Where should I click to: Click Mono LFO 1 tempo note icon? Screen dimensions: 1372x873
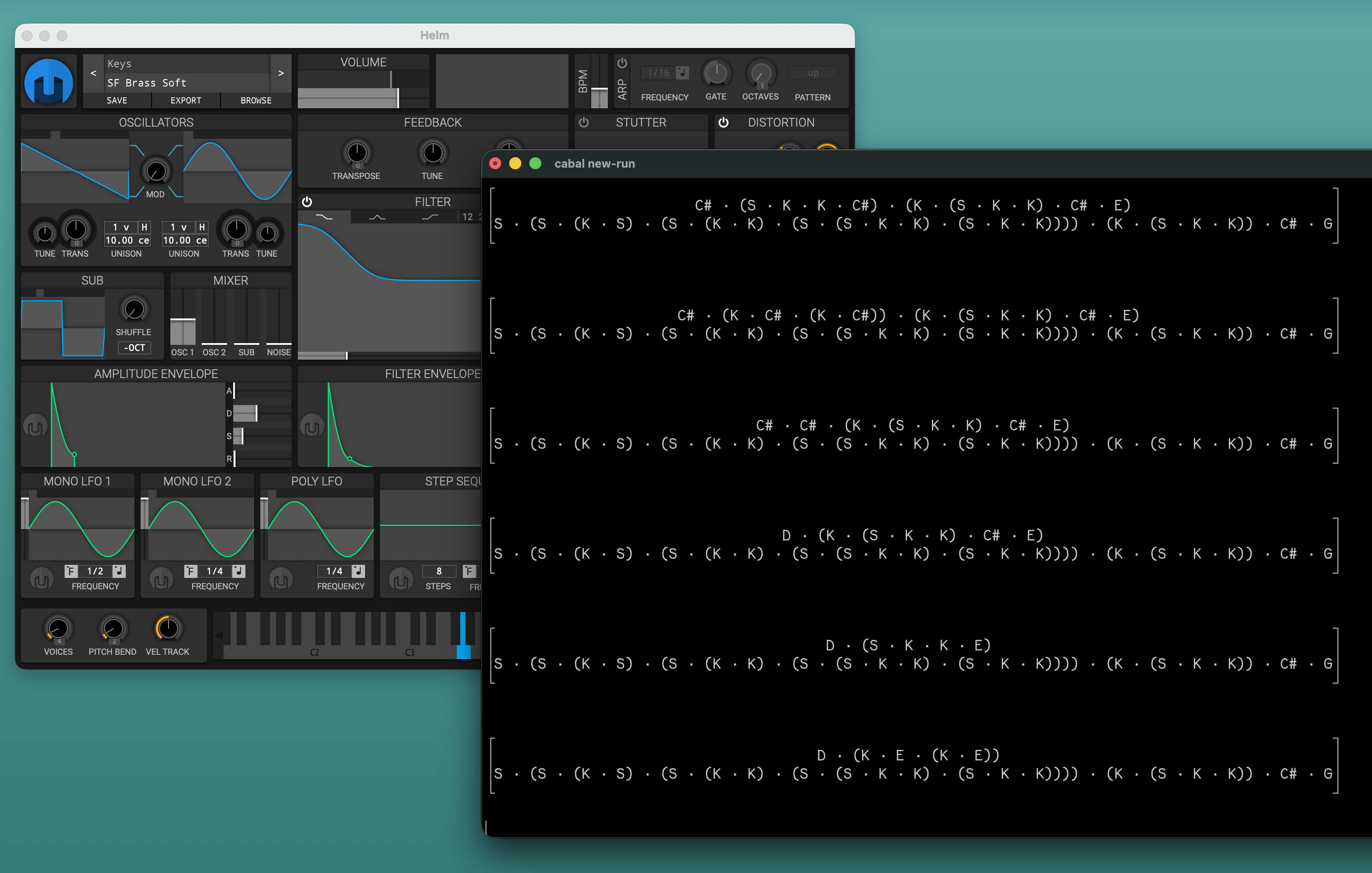(x=119, y=571)
